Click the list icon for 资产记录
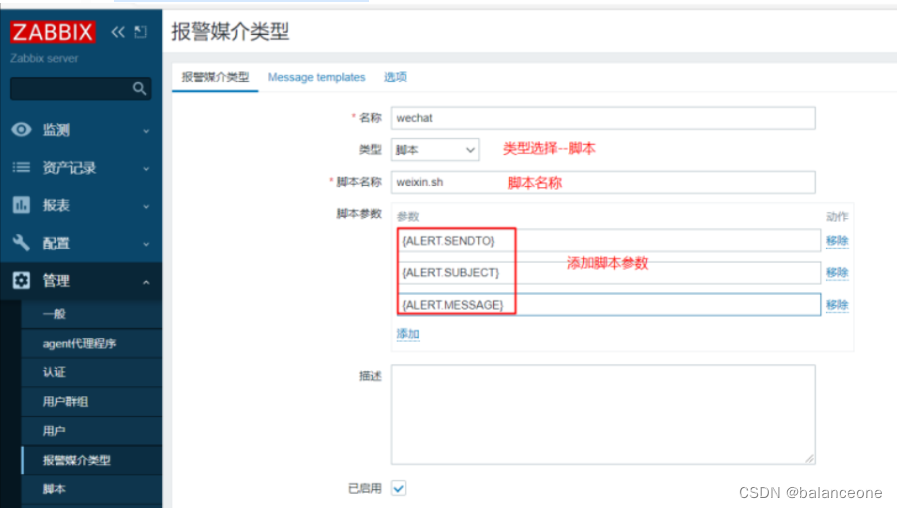The height and width of the screenshot is (508, 897). tap(21, 167)
